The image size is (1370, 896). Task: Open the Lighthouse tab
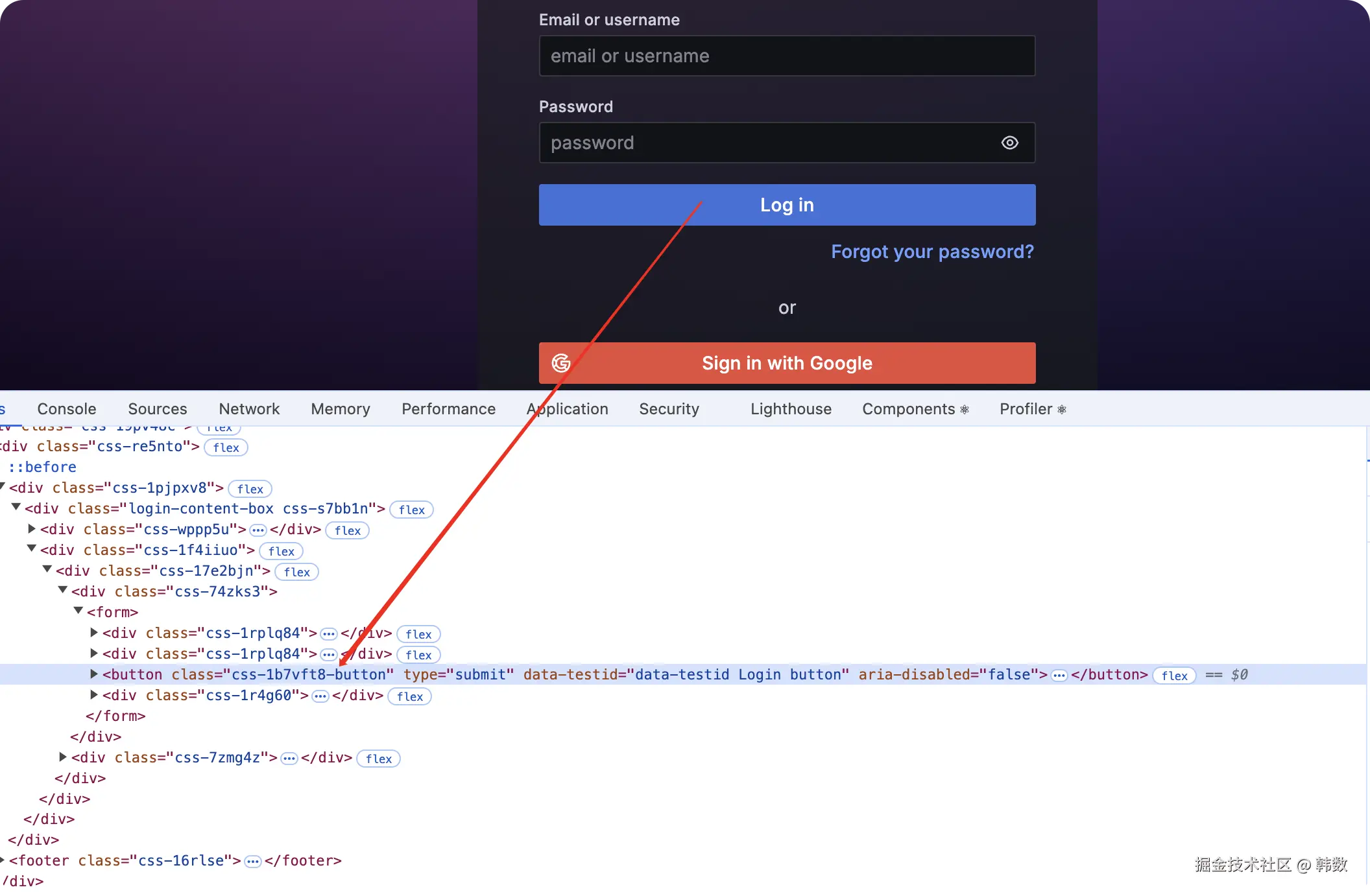[791, 409]
